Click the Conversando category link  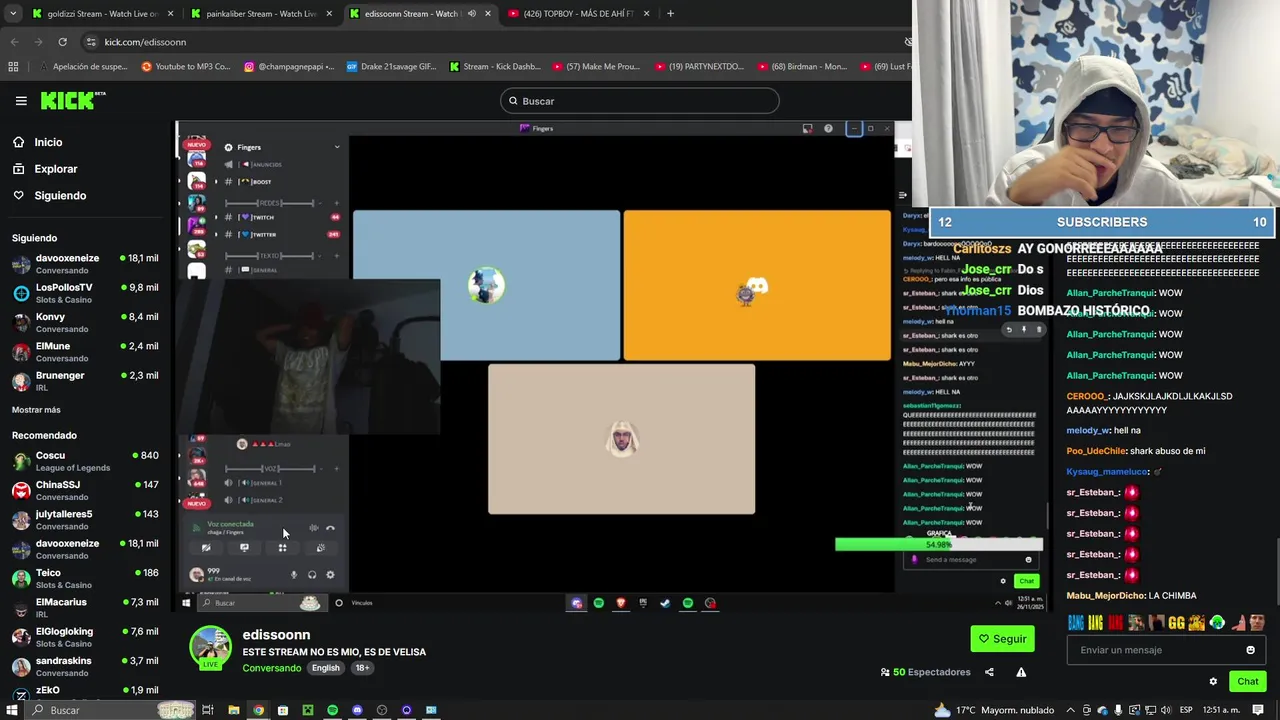pos(272,668)
